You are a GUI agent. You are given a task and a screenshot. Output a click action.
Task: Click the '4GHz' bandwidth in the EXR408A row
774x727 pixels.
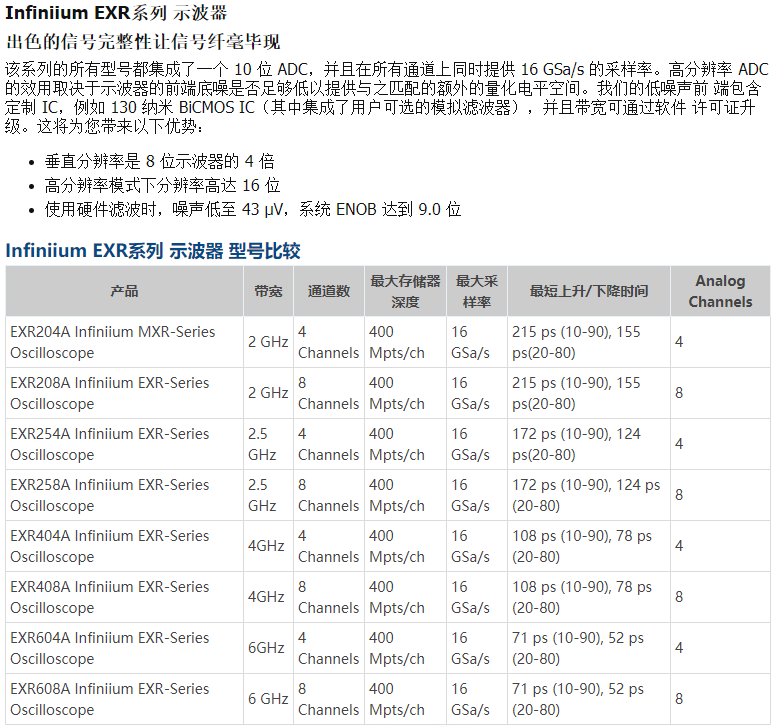click(x=266, y=597)
